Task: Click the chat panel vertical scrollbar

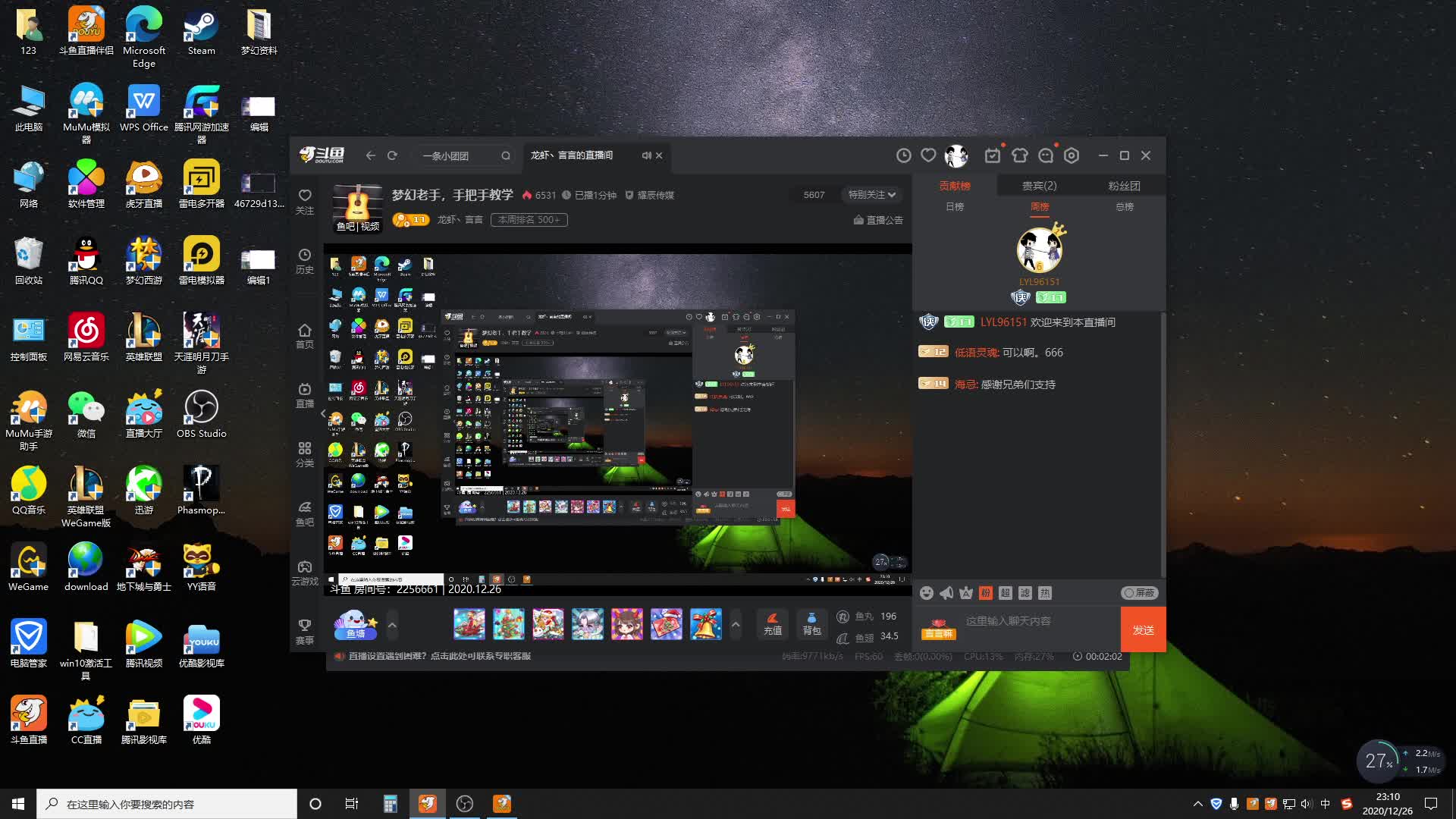Action: (x=1163, y=444)
